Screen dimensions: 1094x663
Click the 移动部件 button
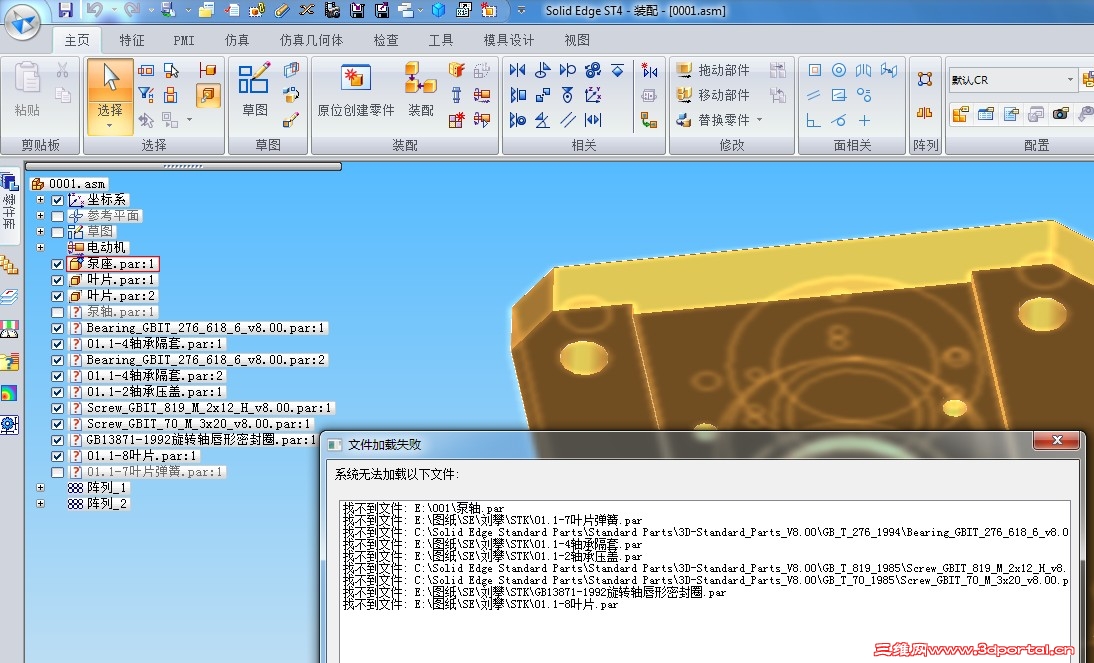713,95
